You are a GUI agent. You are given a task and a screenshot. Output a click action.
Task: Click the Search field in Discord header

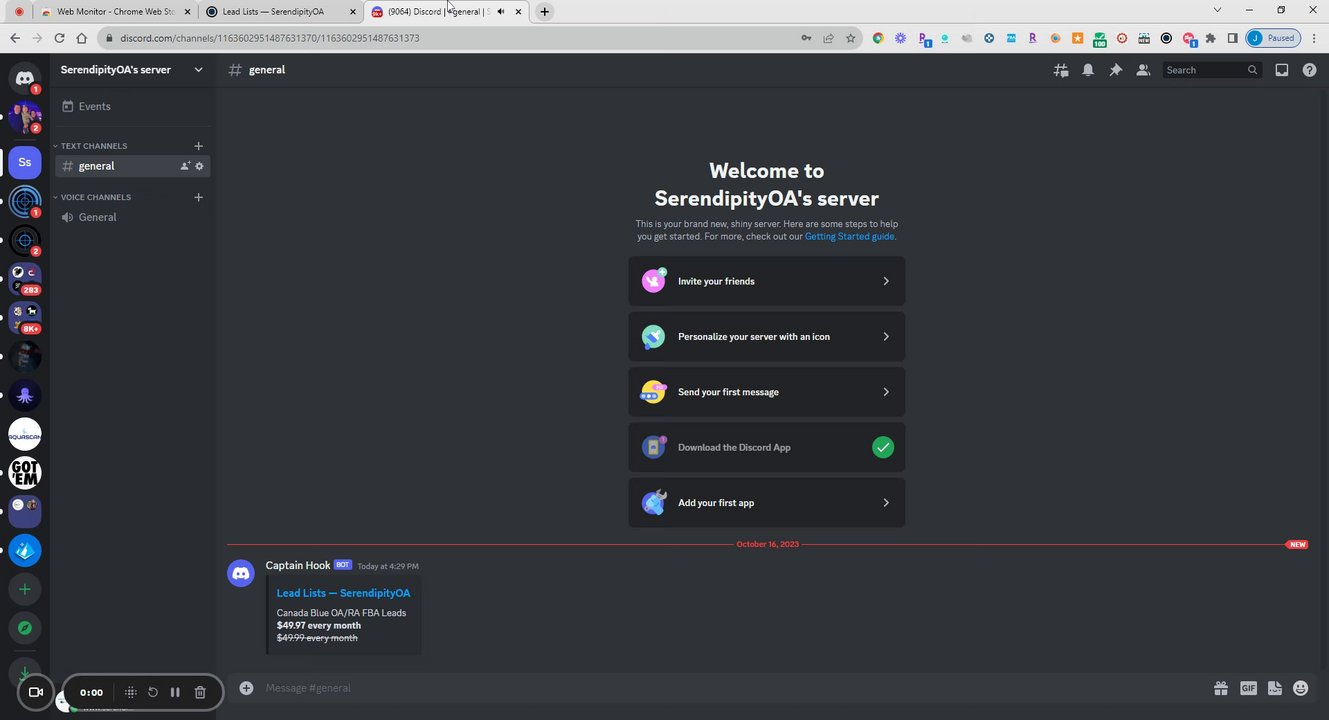click(1212, 70)
